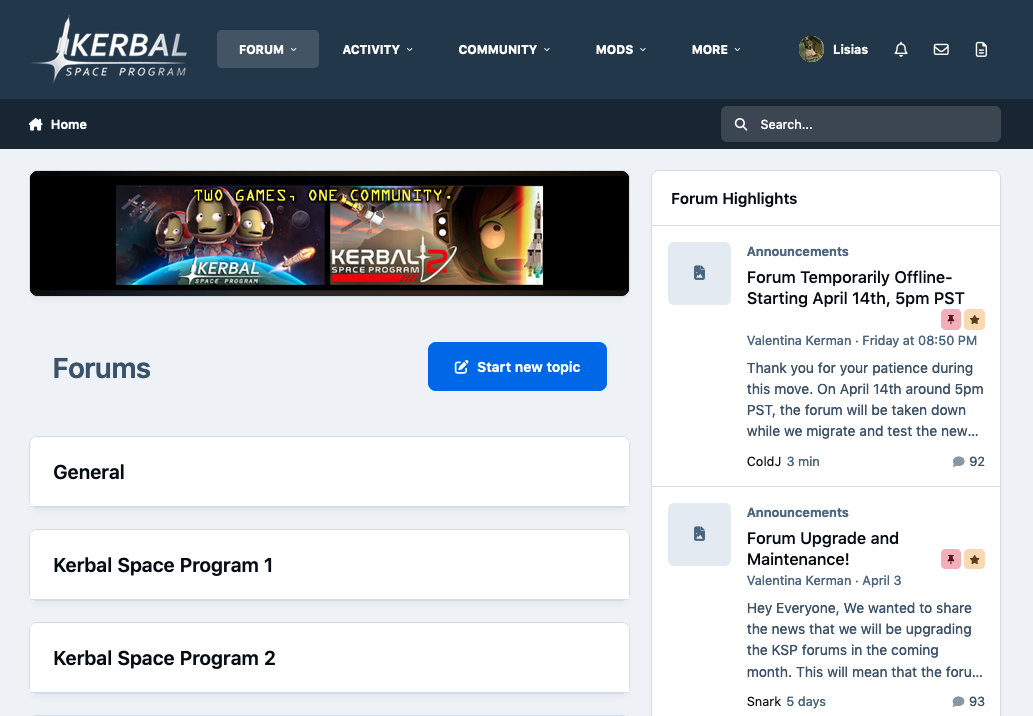Expand Kerbal Space Program 1 category
The height and width of the screenshot is (716, 1033).
(329, 565)
